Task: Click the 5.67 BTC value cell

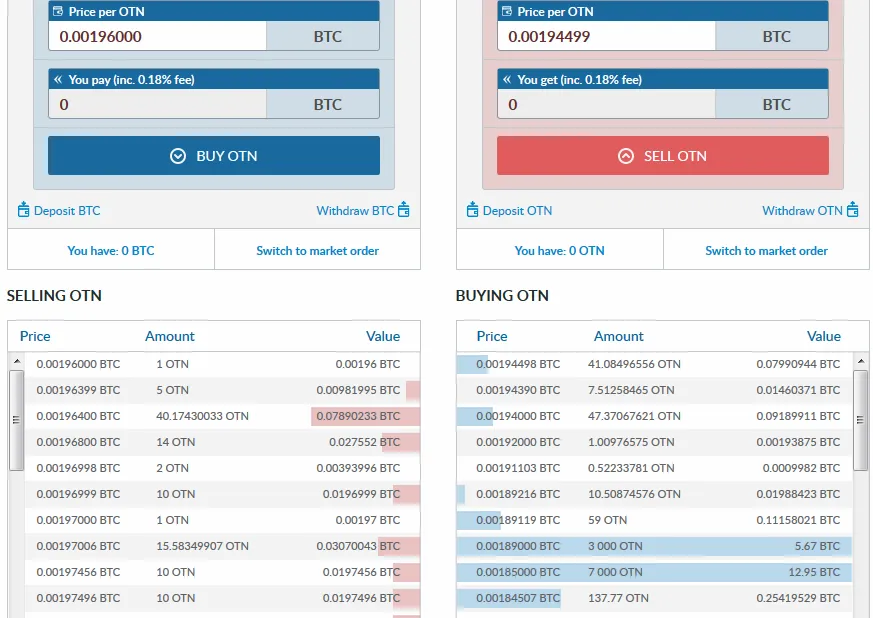Action: (817, 546)
